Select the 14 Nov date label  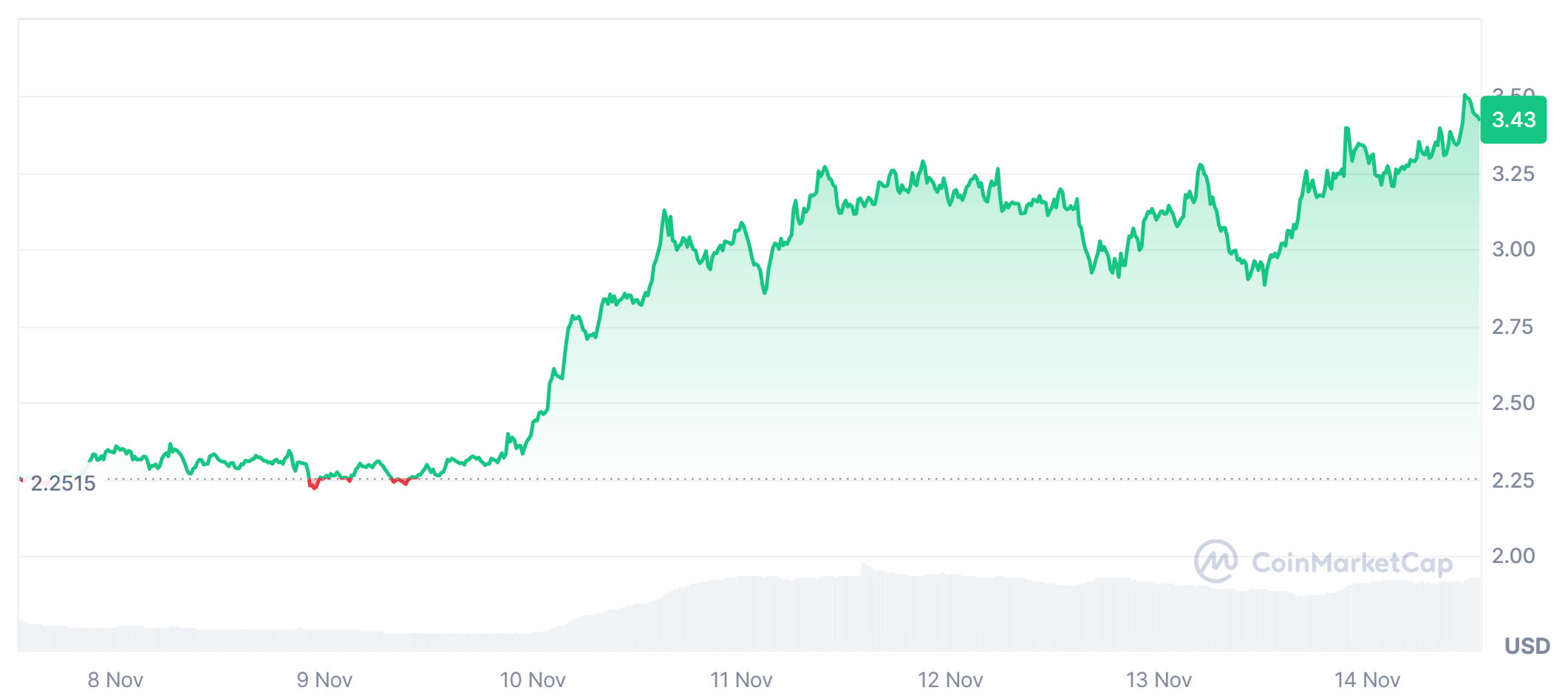tap(1367, 680)
